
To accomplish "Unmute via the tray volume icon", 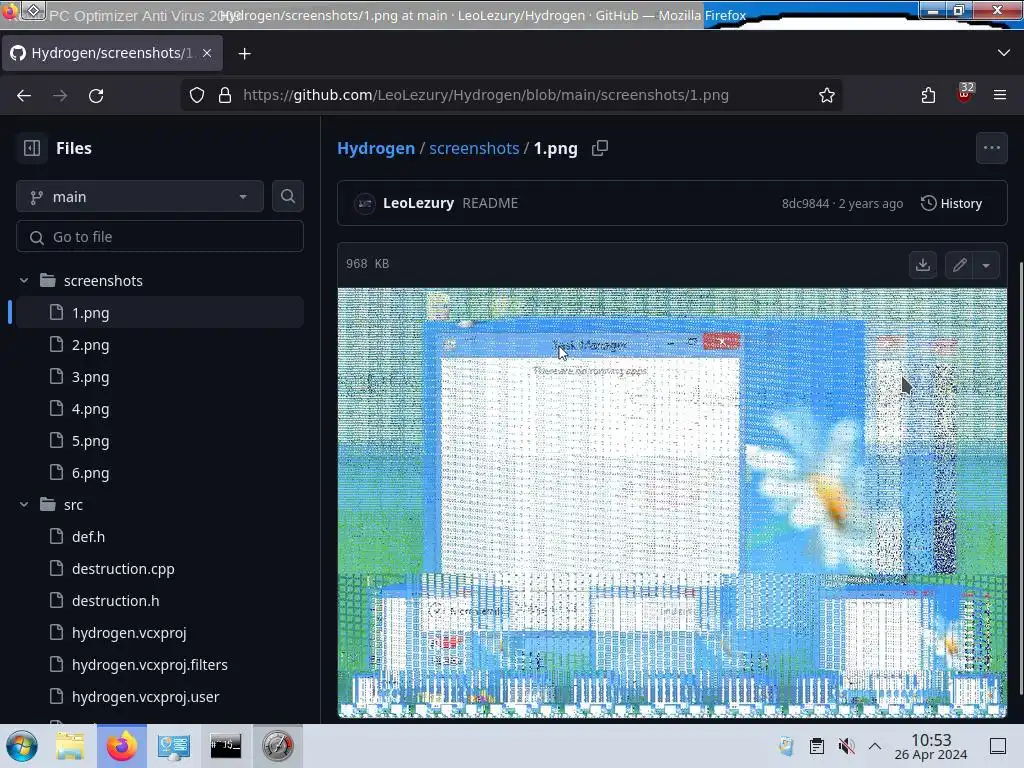I will point(846,746).
